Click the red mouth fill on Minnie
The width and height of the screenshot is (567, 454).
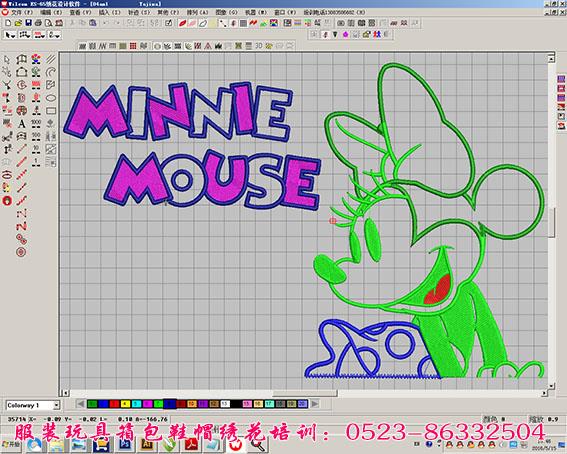click(438, 289)
